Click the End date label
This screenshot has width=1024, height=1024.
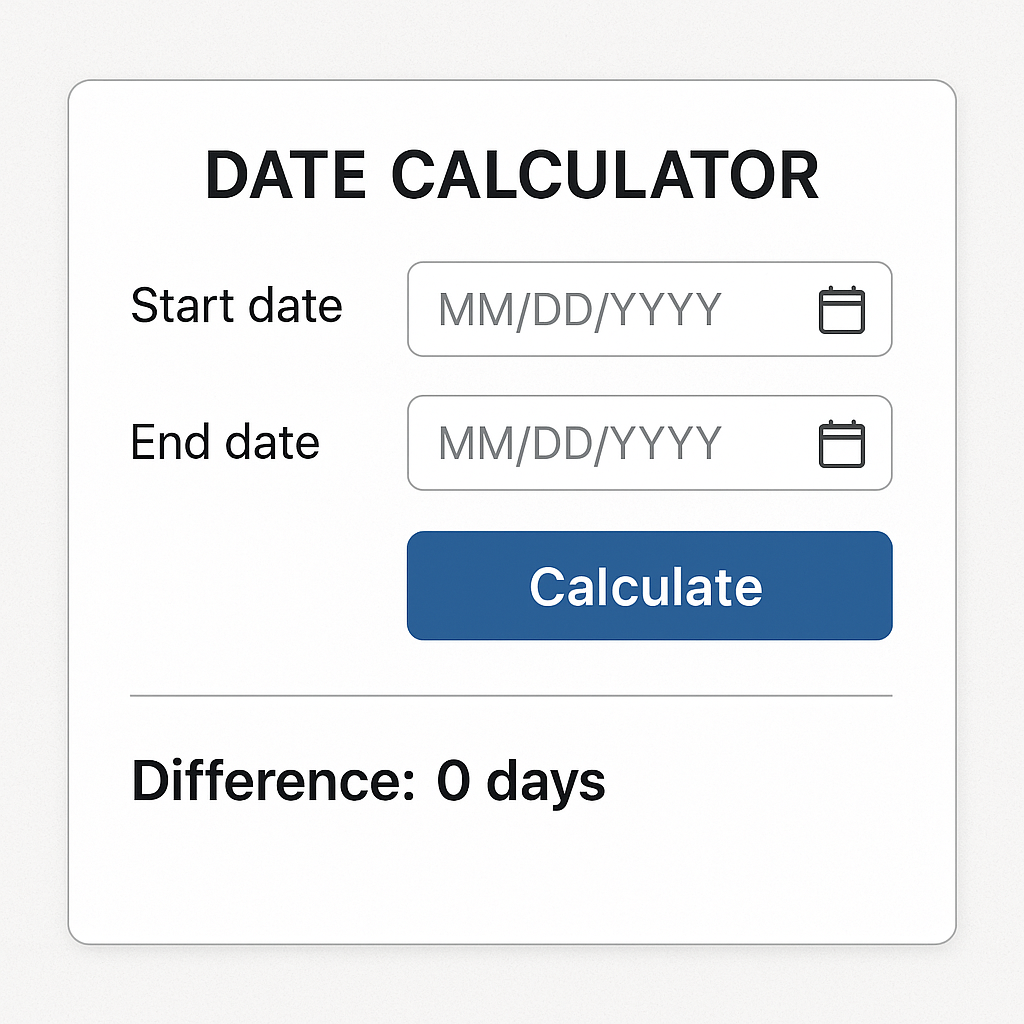tap(225, 442)
